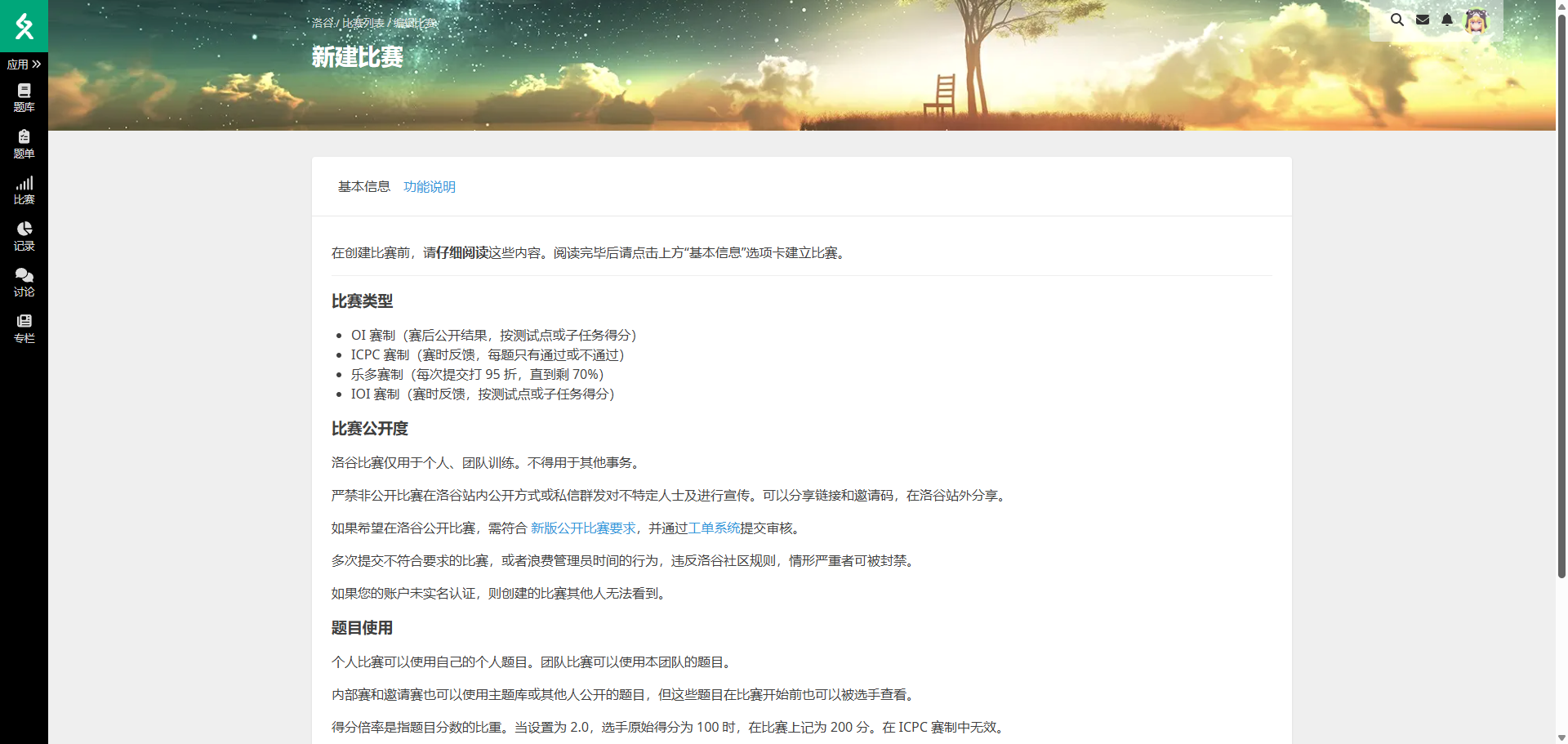This screenshot has height=744, width=1568.
Task: Open the 记录 (Records) sidebar icon
Action: [x=24, y=237]
